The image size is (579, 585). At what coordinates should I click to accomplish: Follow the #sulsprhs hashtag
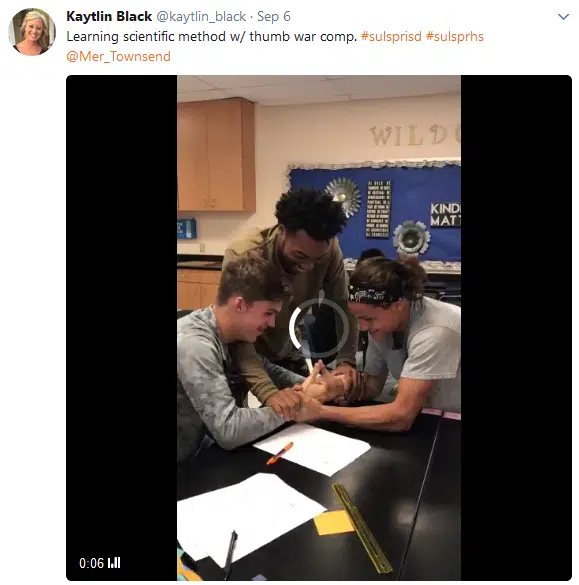click(x=454, y=37)
